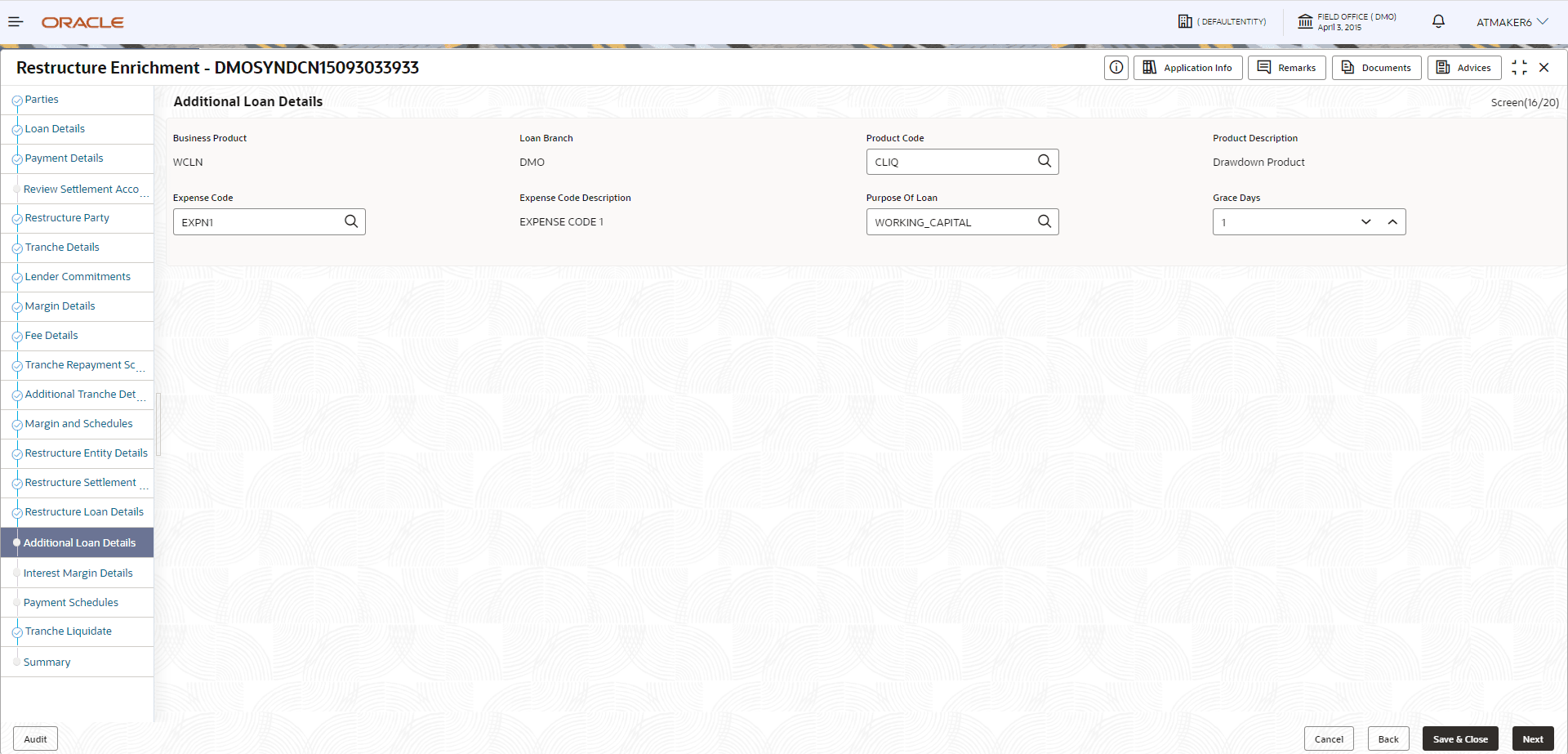
Task: Click the EXPENSE CODE 1 description text
Action: tap(561, 222)
